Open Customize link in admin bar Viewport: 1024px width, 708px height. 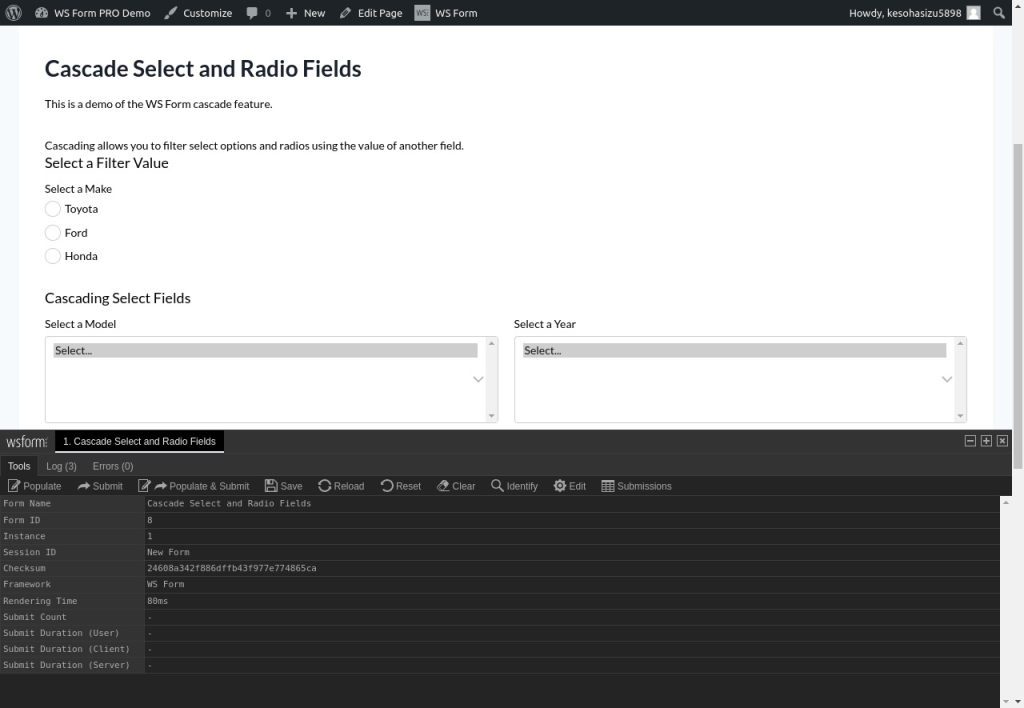pos(198,13)
